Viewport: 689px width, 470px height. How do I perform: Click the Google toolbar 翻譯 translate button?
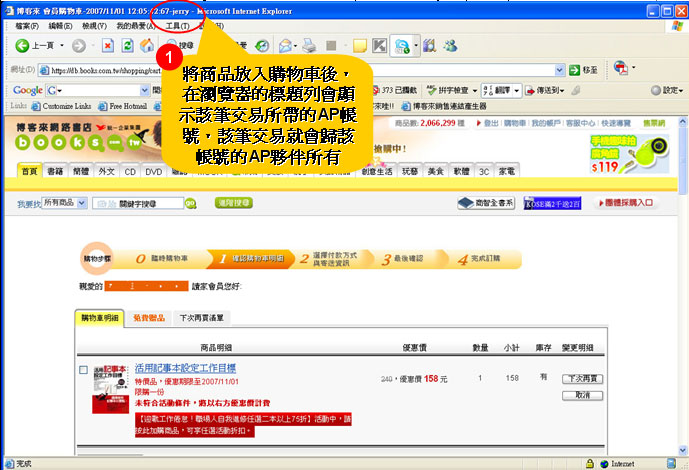[x=497, y=90]
